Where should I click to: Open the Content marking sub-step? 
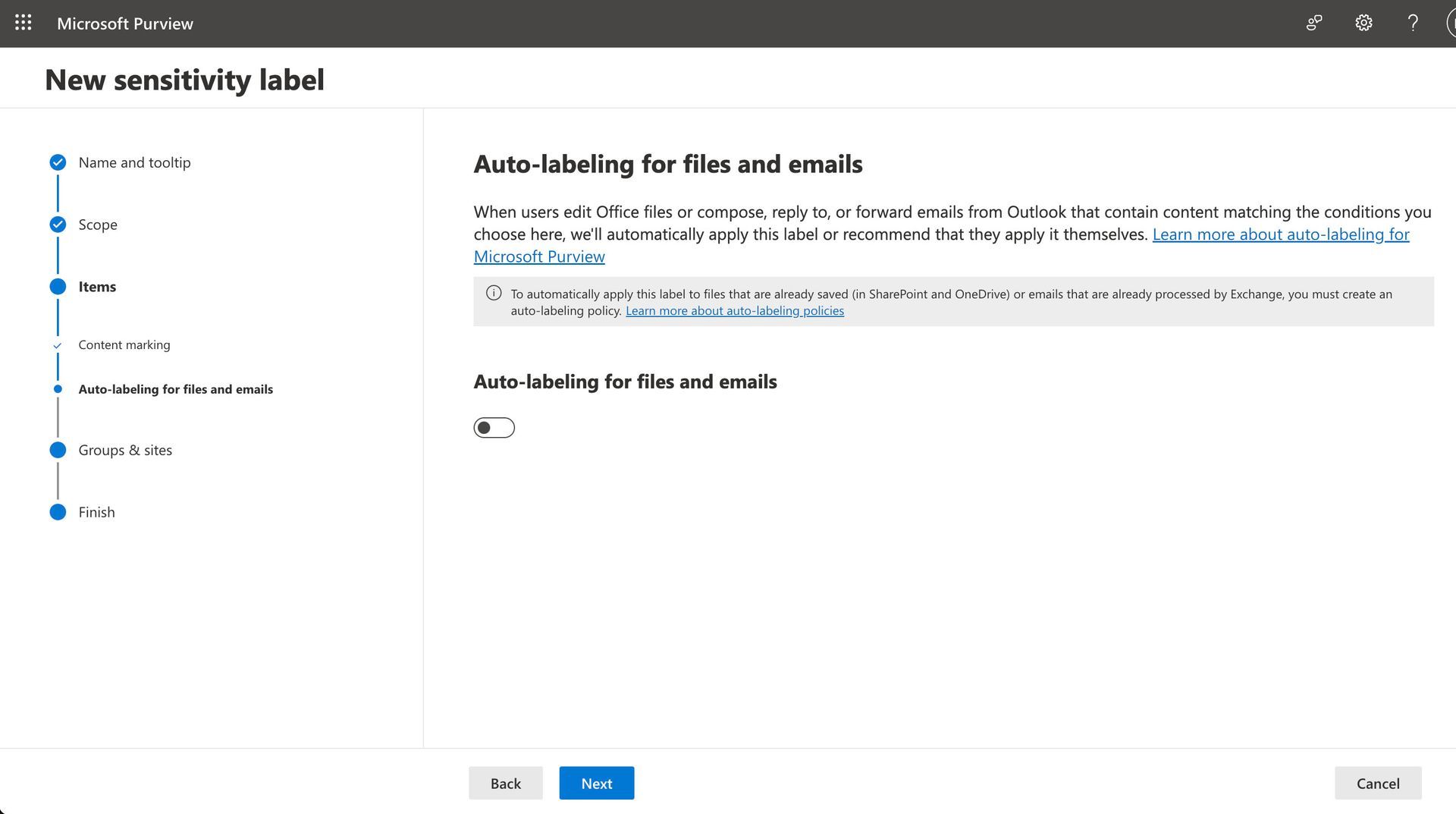pyautogui.click(x=124, y=344)
